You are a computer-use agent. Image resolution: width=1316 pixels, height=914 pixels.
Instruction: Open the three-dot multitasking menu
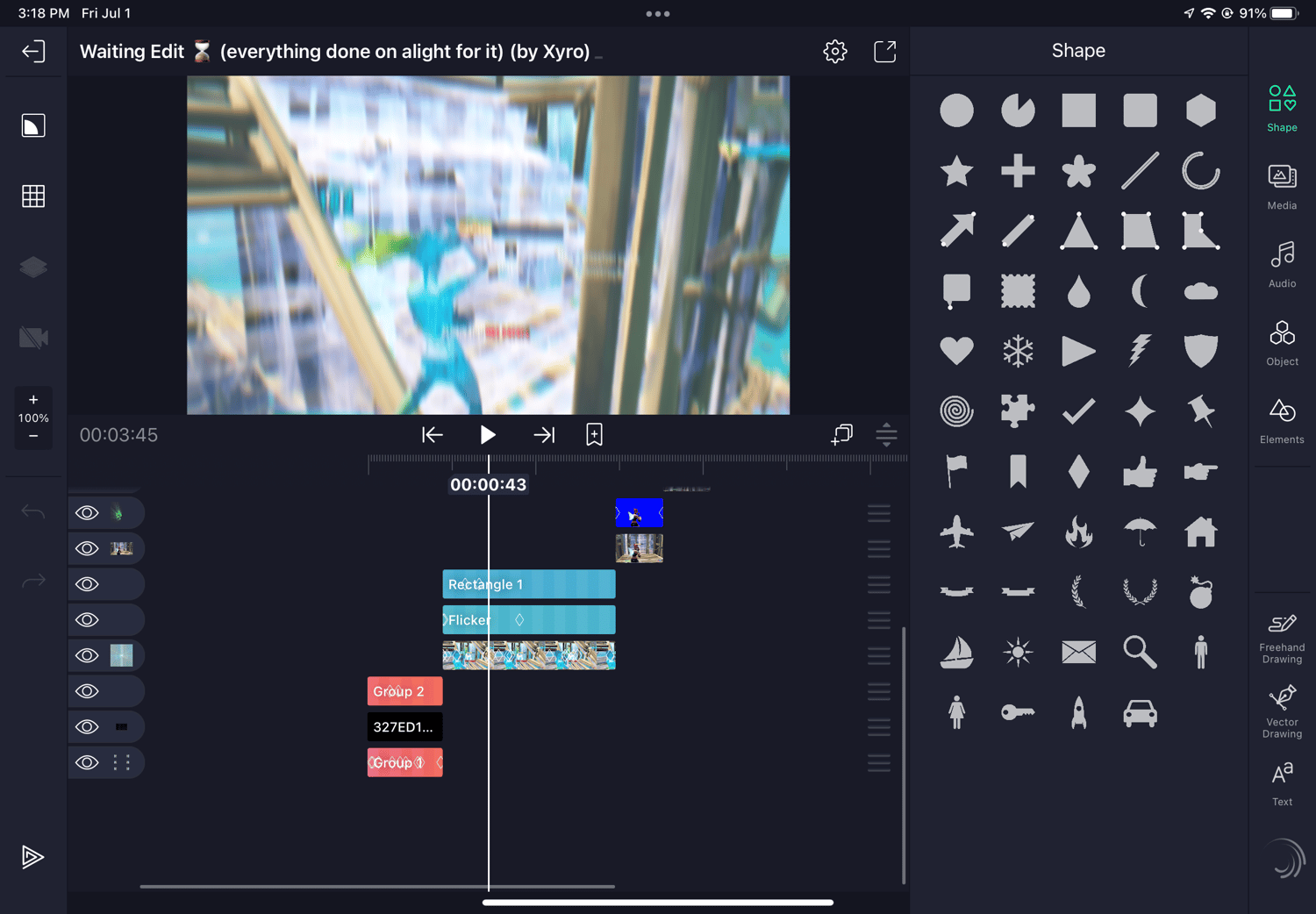point(658,13)
